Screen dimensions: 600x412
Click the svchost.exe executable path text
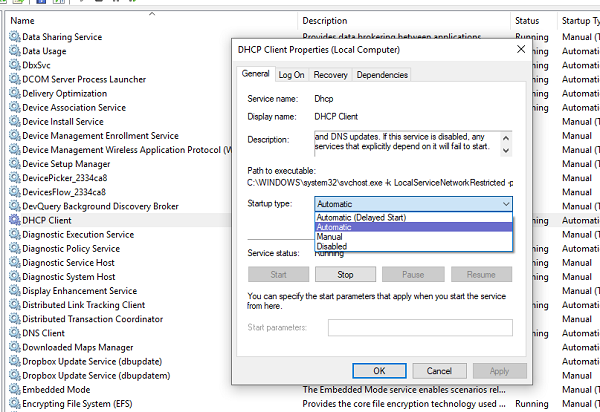tap(380, 183)
